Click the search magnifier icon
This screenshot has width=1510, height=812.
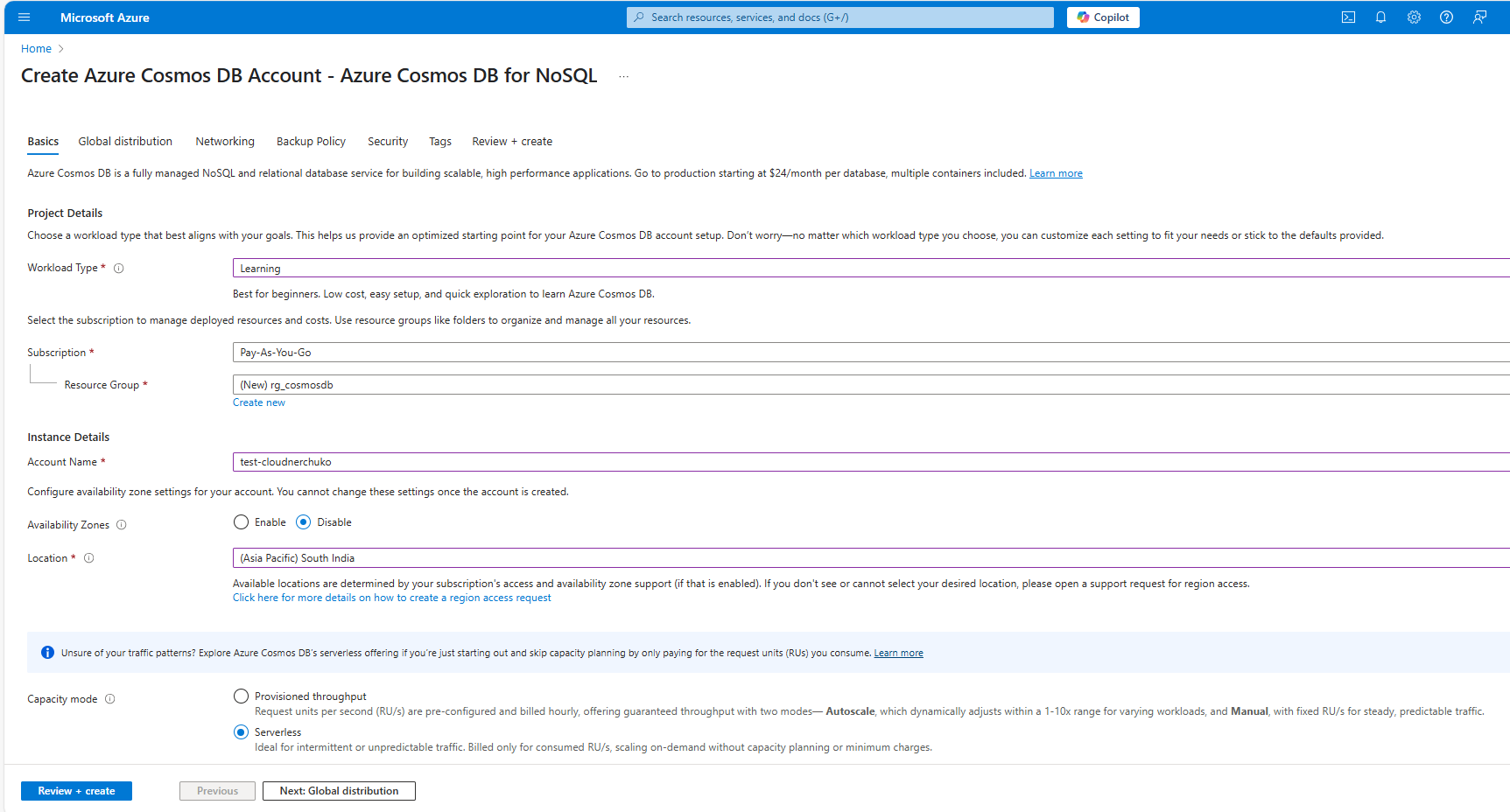639,17
